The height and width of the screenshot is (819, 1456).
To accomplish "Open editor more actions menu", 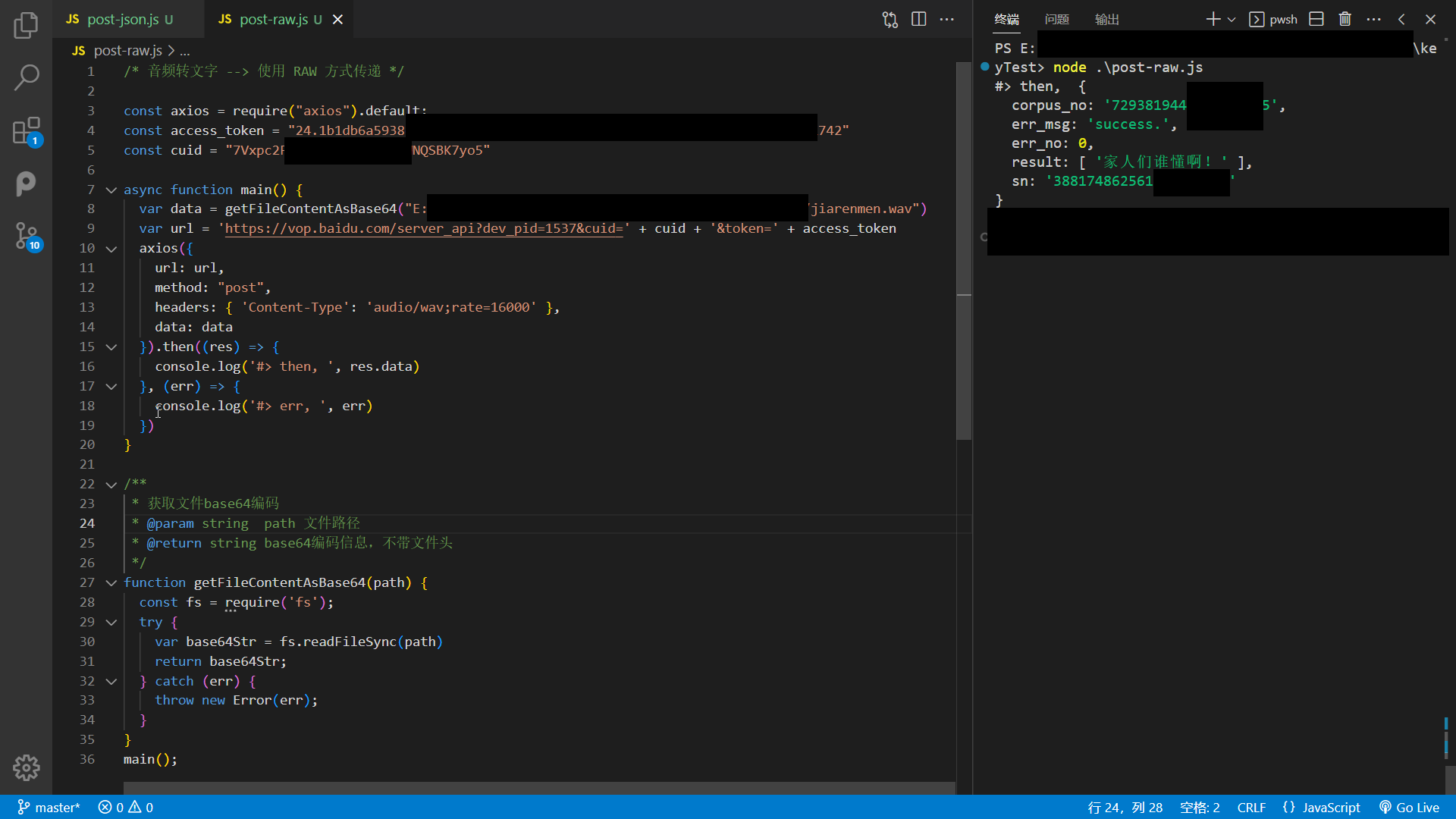I will pyautogui.click(x=946, y=19).
